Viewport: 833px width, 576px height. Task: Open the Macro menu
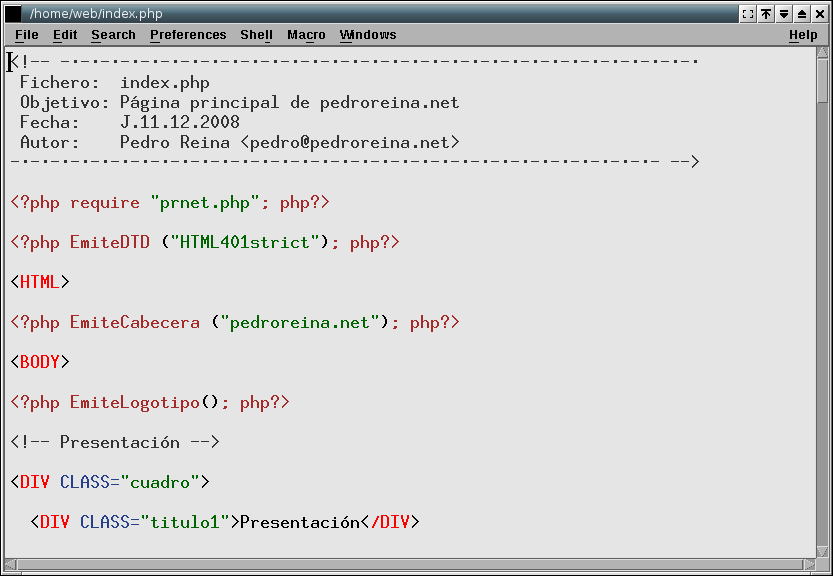coord(306,35)
